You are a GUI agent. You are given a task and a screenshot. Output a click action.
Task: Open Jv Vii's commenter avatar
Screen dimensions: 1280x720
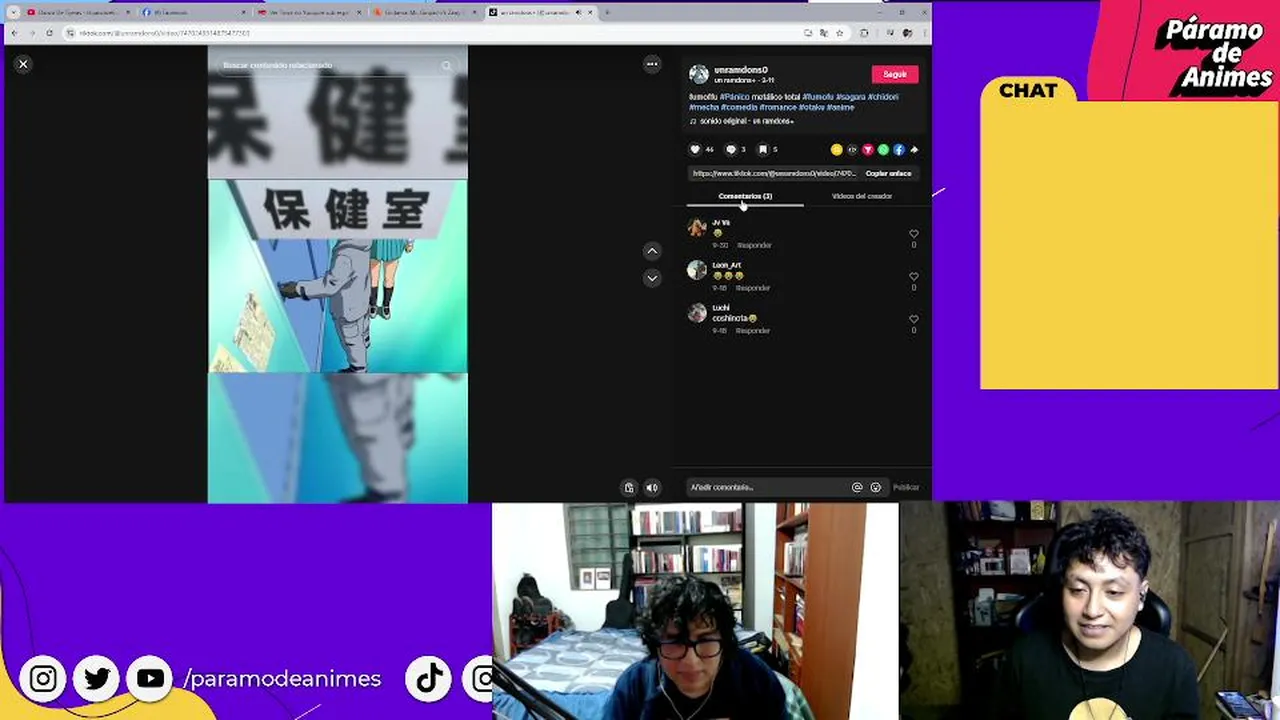coord(697,228)
